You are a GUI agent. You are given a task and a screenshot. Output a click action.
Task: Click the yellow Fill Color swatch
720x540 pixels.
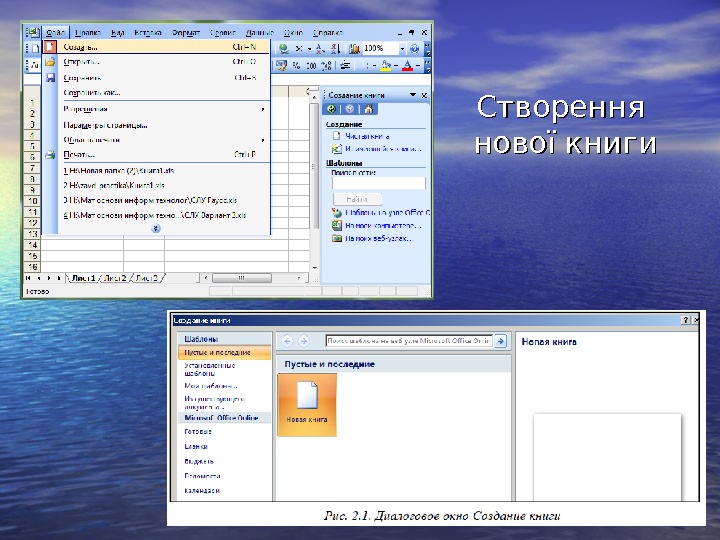386,66
